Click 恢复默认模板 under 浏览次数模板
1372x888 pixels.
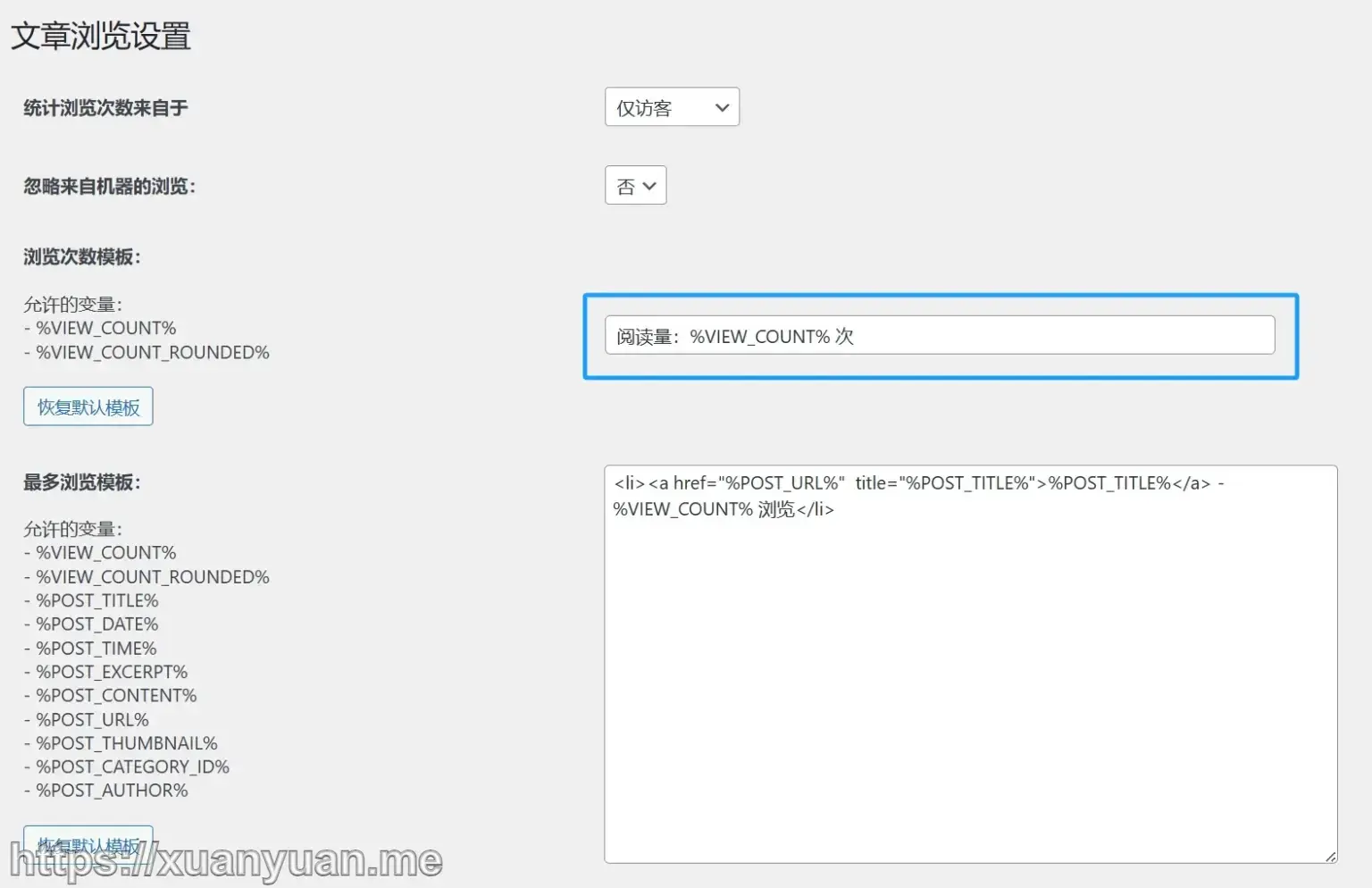point(88,406)
